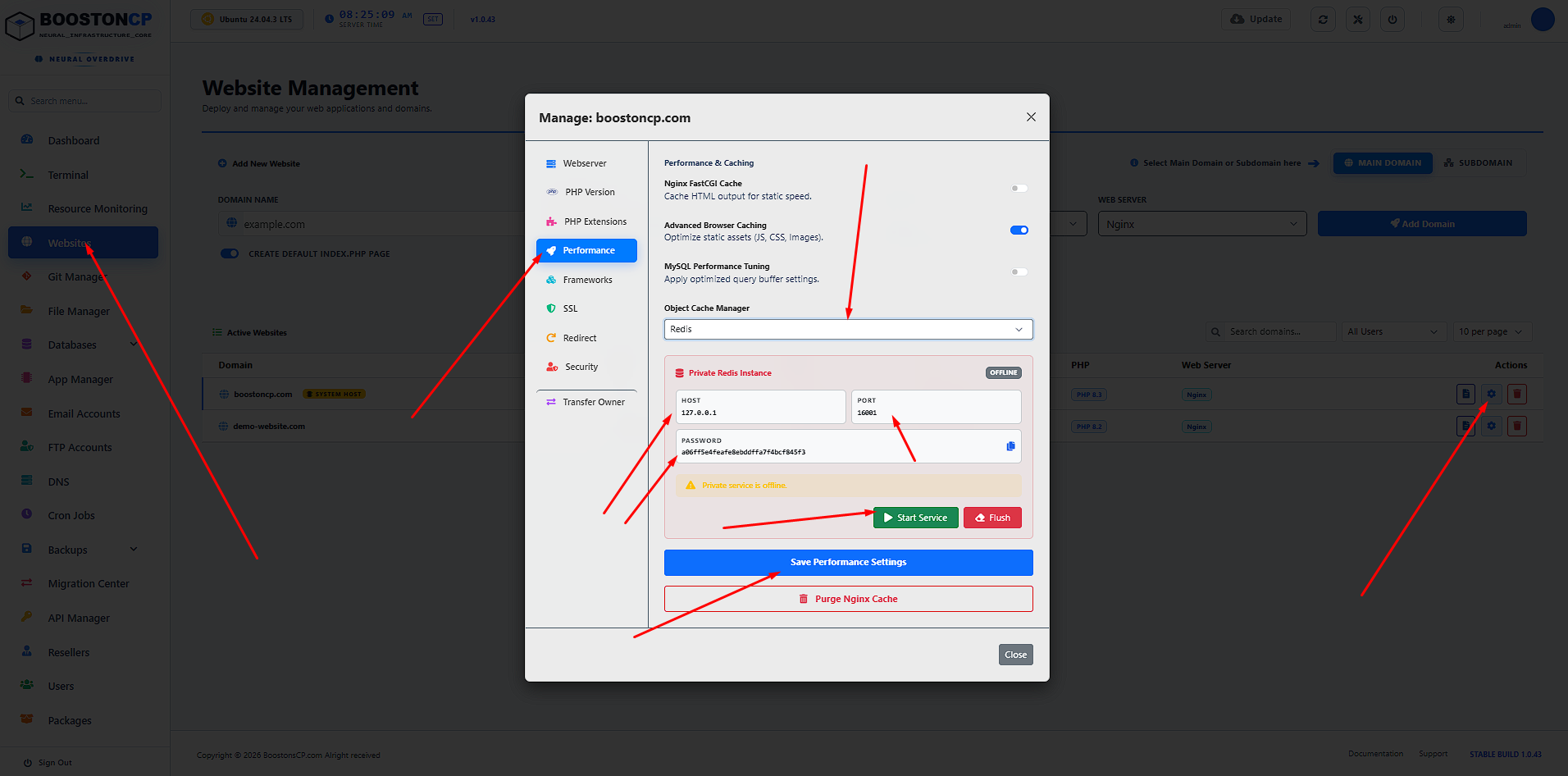
Task: Click the Redis Host field
Action: (x=760, y=407)
